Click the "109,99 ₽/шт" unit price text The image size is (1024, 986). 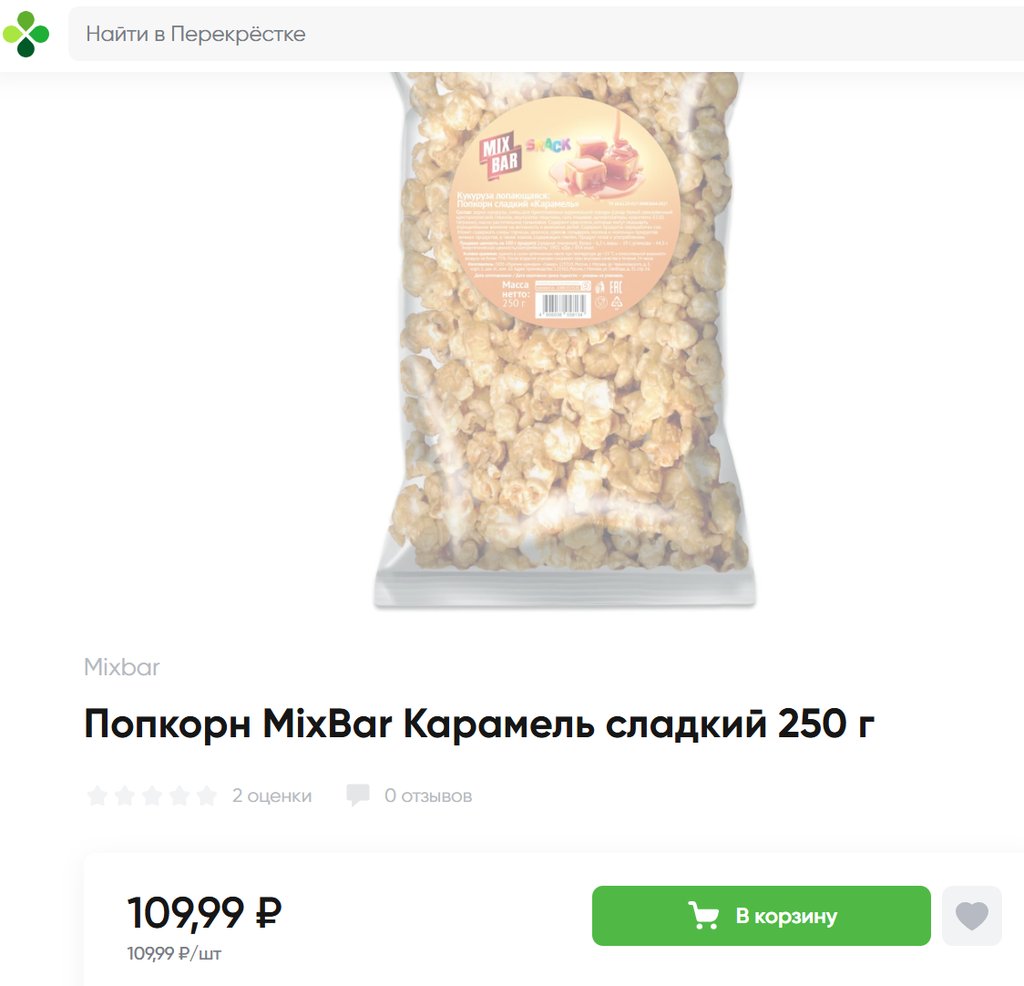[x=174, y=953]
